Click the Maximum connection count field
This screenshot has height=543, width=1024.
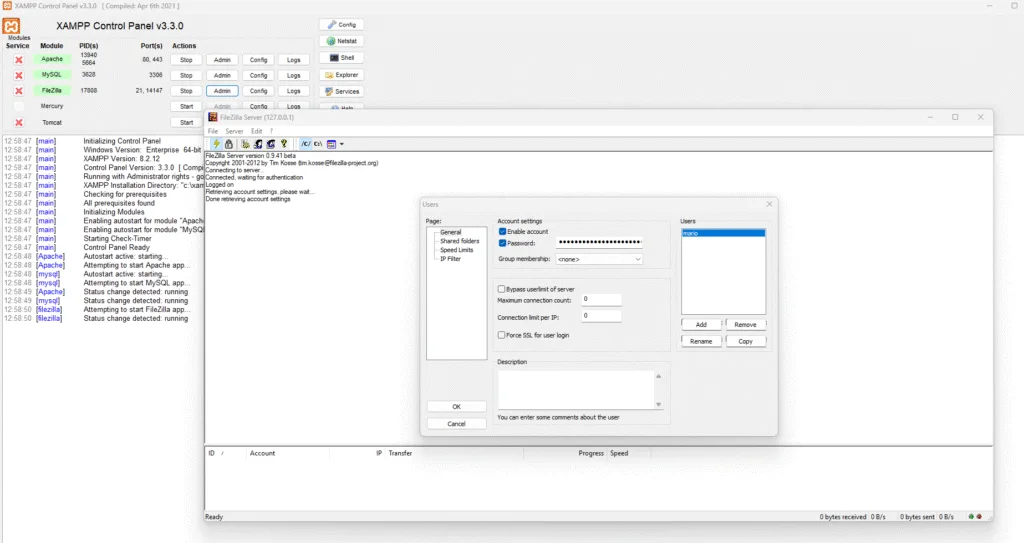click(x=600, y=299)
